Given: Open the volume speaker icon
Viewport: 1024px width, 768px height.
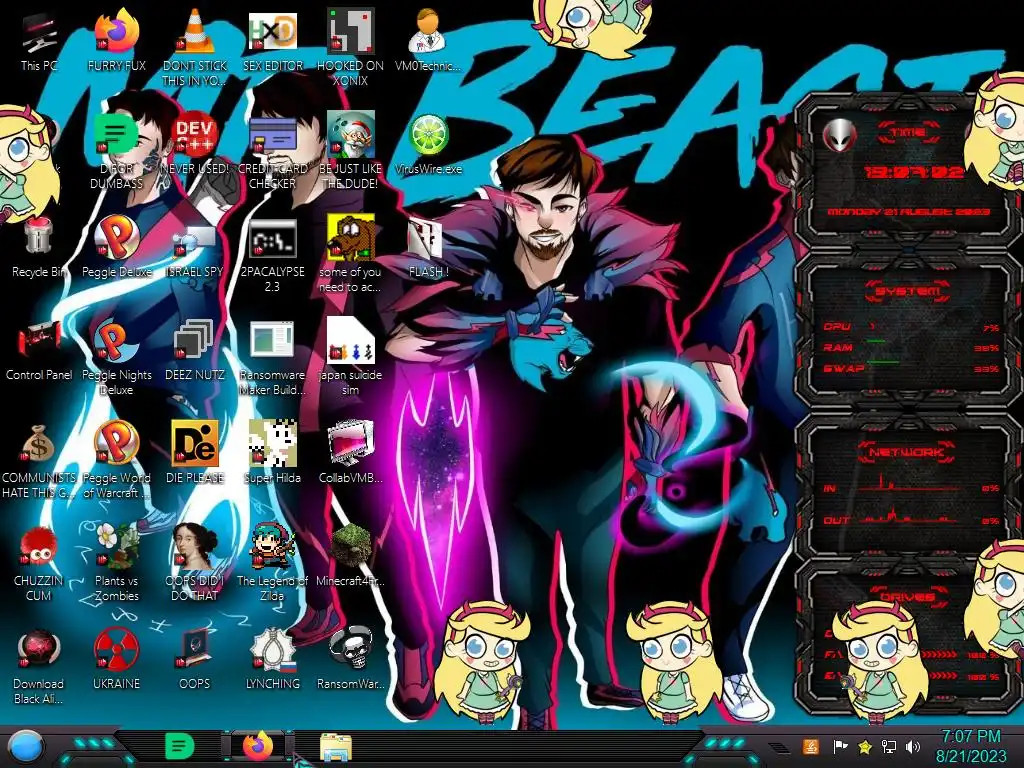Looking at the screenshot, I should pyautogui.click(x=913, y=746).
